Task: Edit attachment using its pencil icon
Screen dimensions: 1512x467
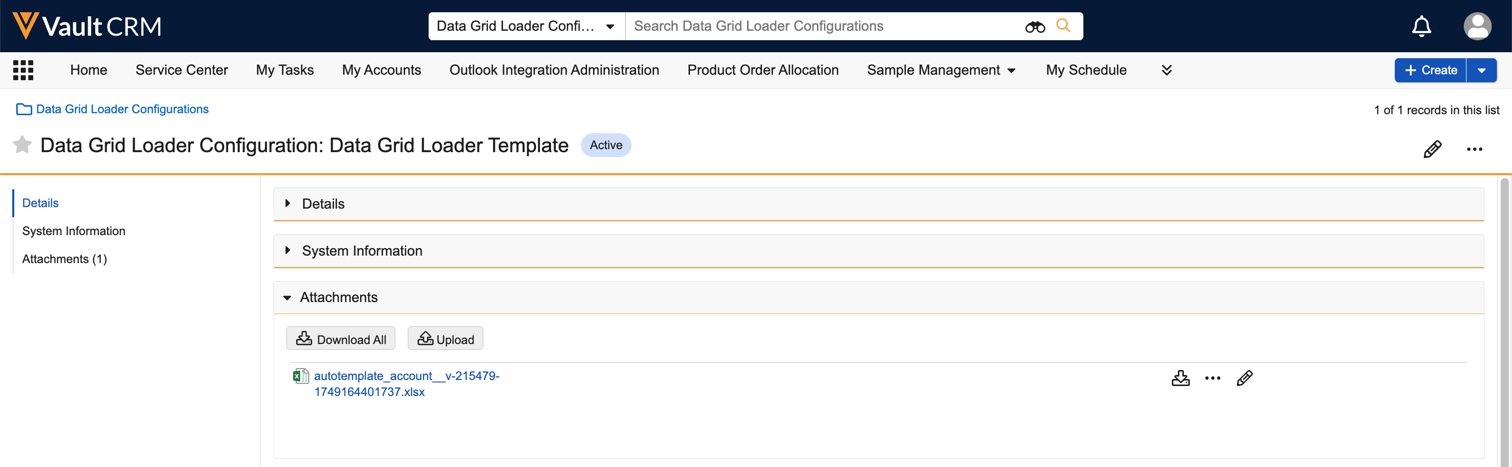Action: point(1244,379)
